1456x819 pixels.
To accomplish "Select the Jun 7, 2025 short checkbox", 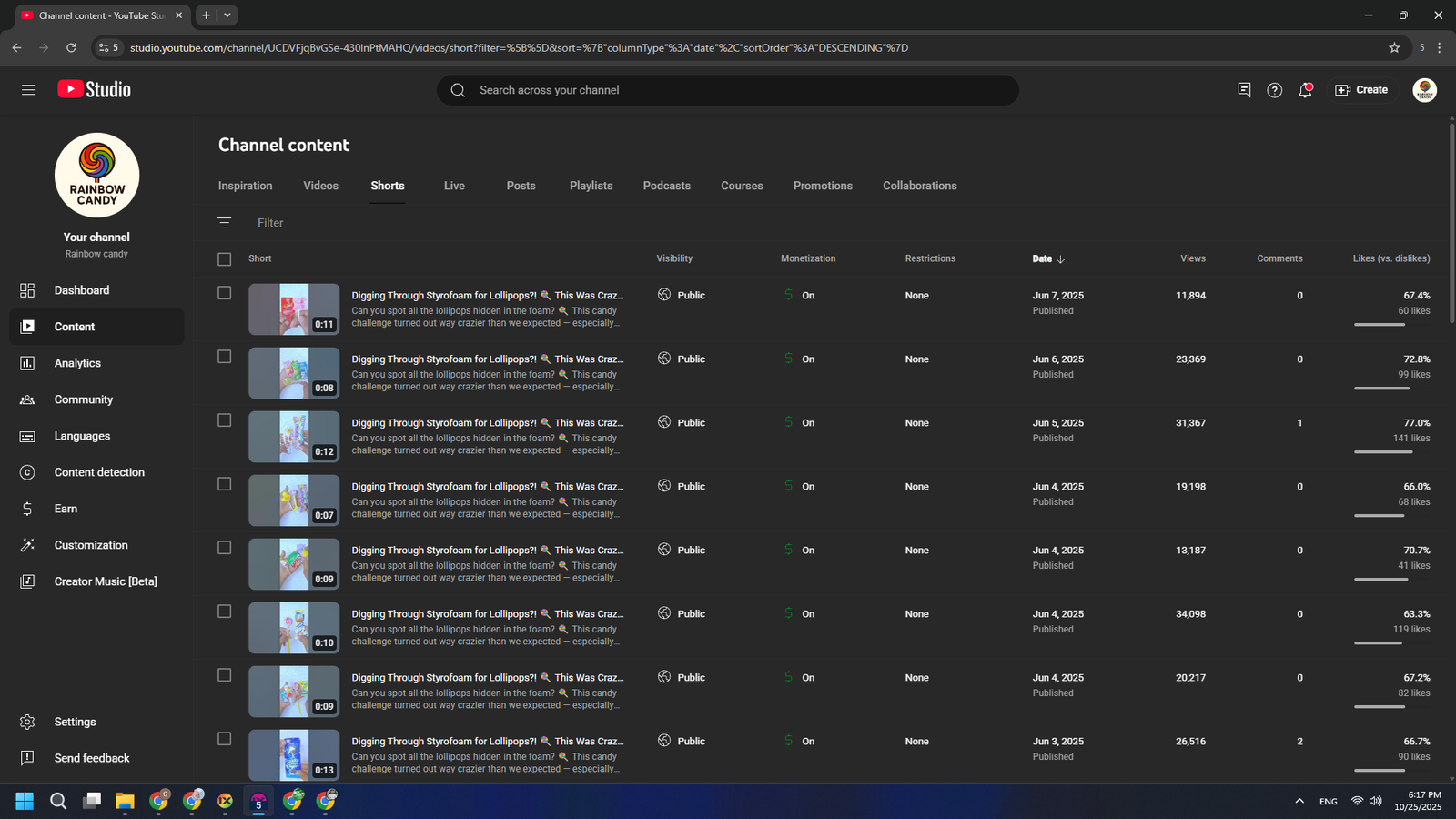I will tap(225, 293).
